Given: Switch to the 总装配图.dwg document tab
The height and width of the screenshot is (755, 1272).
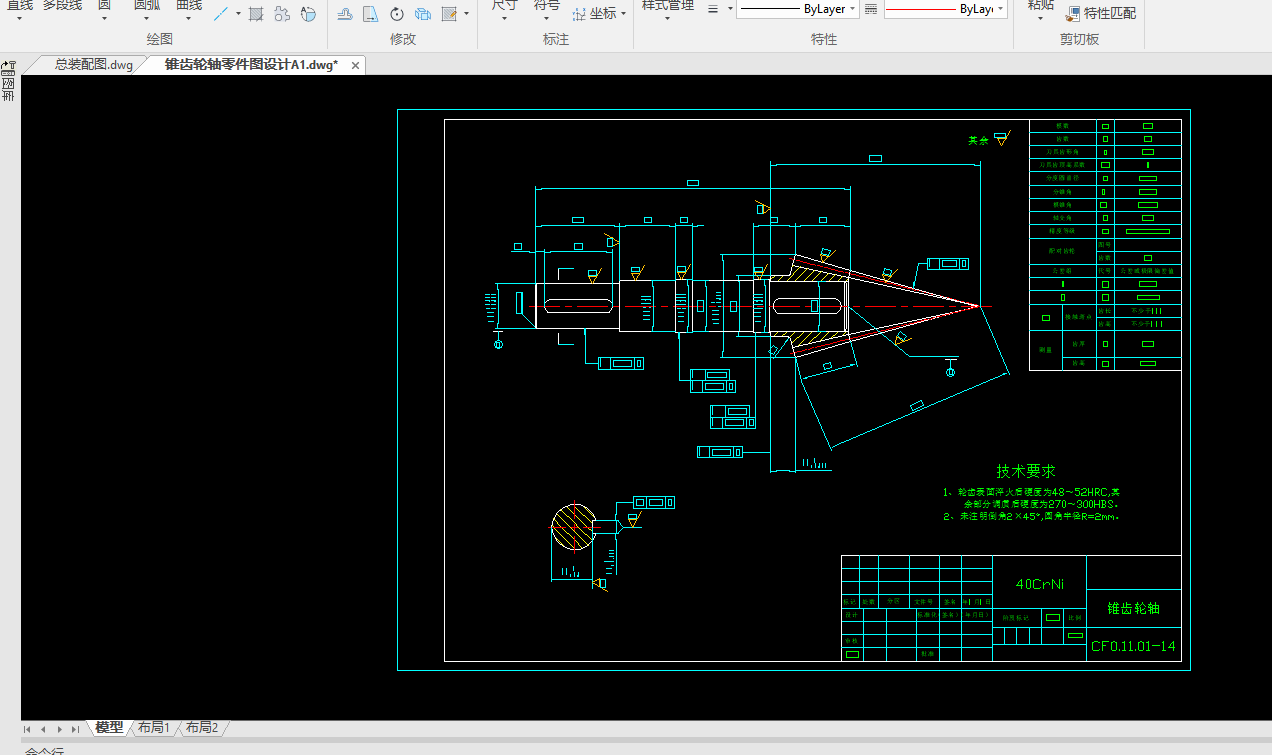Looking at the screenshot, I should (92, 65).
